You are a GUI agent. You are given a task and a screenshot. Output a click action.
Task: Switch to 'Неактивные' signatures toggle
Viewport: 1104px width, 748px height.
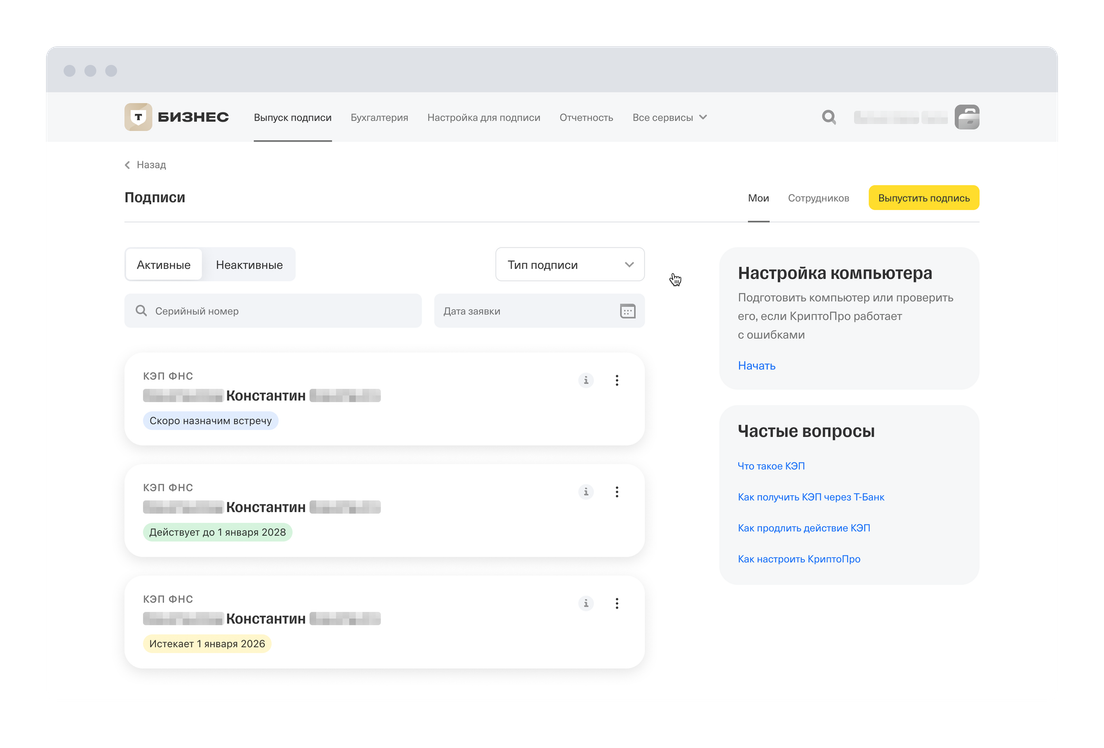tap(249, 265)
